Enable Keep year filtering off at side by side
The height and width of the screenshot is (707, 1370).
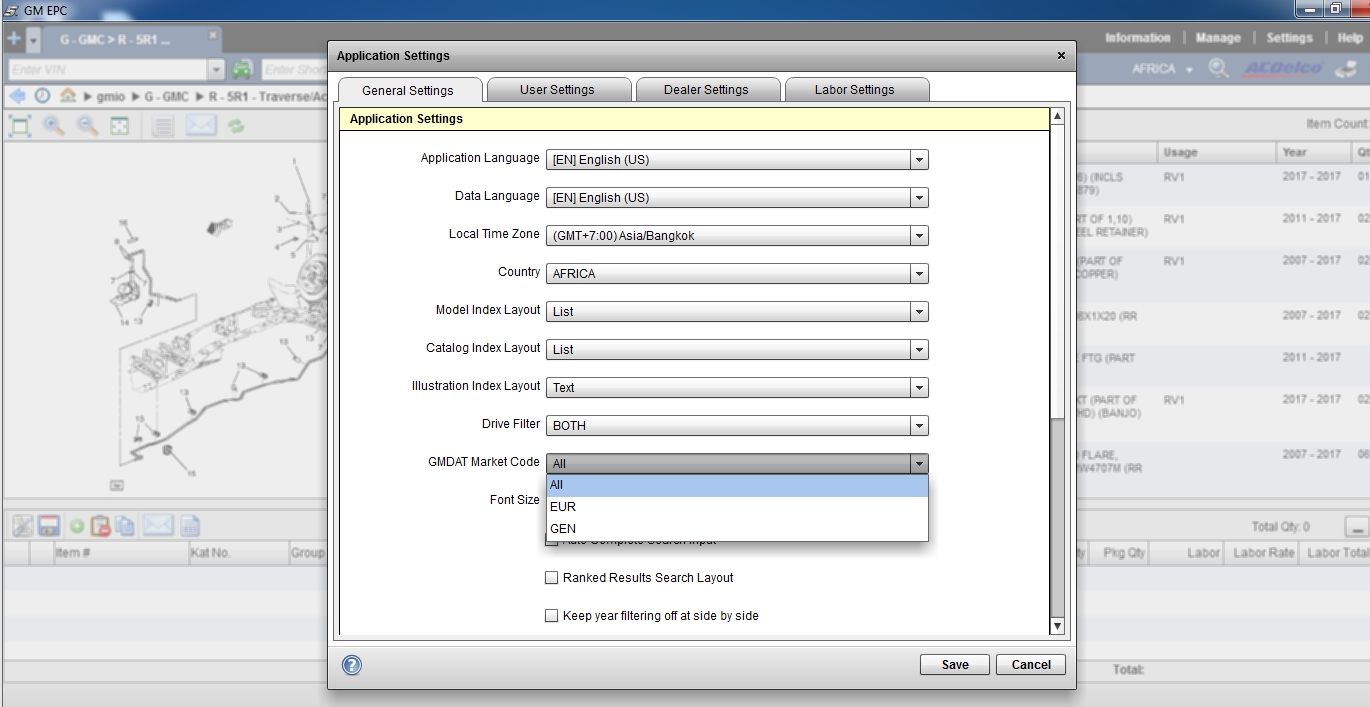click(x=551, y=616)
